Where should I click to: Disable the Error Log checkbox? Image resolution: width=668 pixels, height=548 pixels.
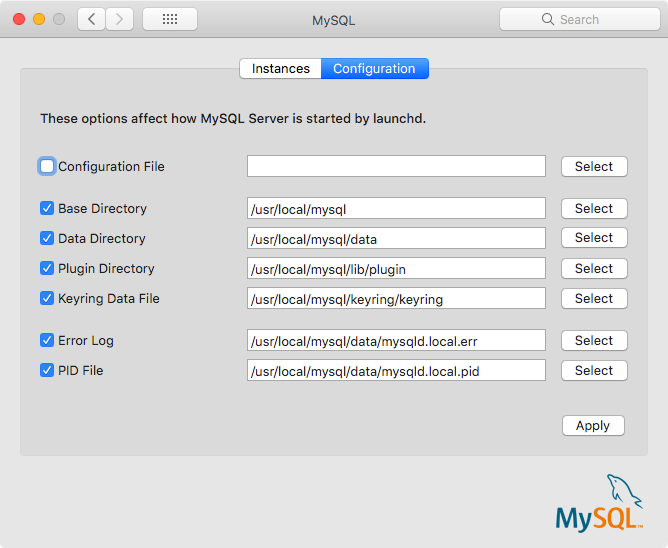pyautogui.click(x=47, y=340)
